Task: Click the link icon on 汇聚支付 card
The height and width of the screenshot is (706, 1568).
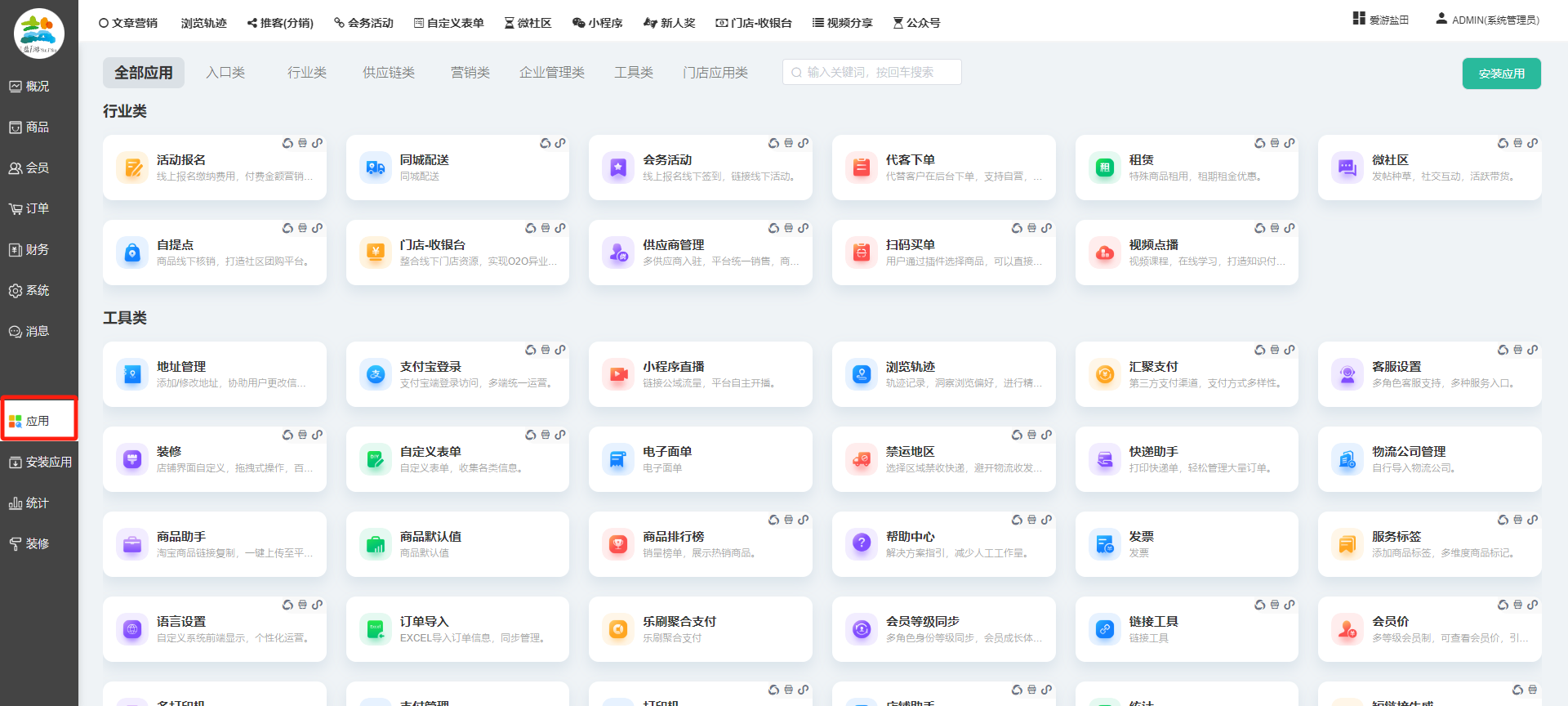Action: 1289,350
